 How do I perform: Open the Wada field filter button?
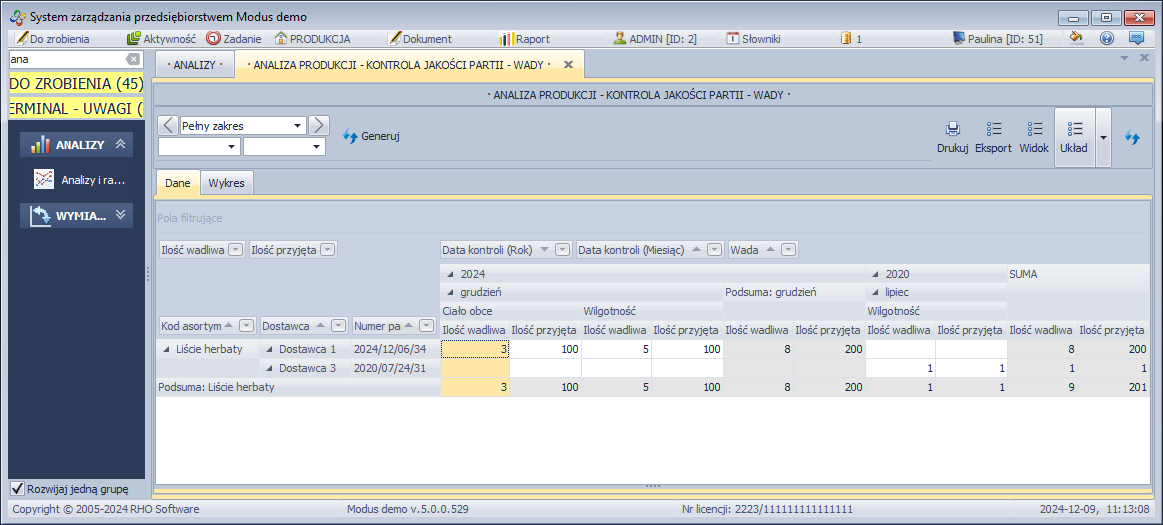(789, 250)
